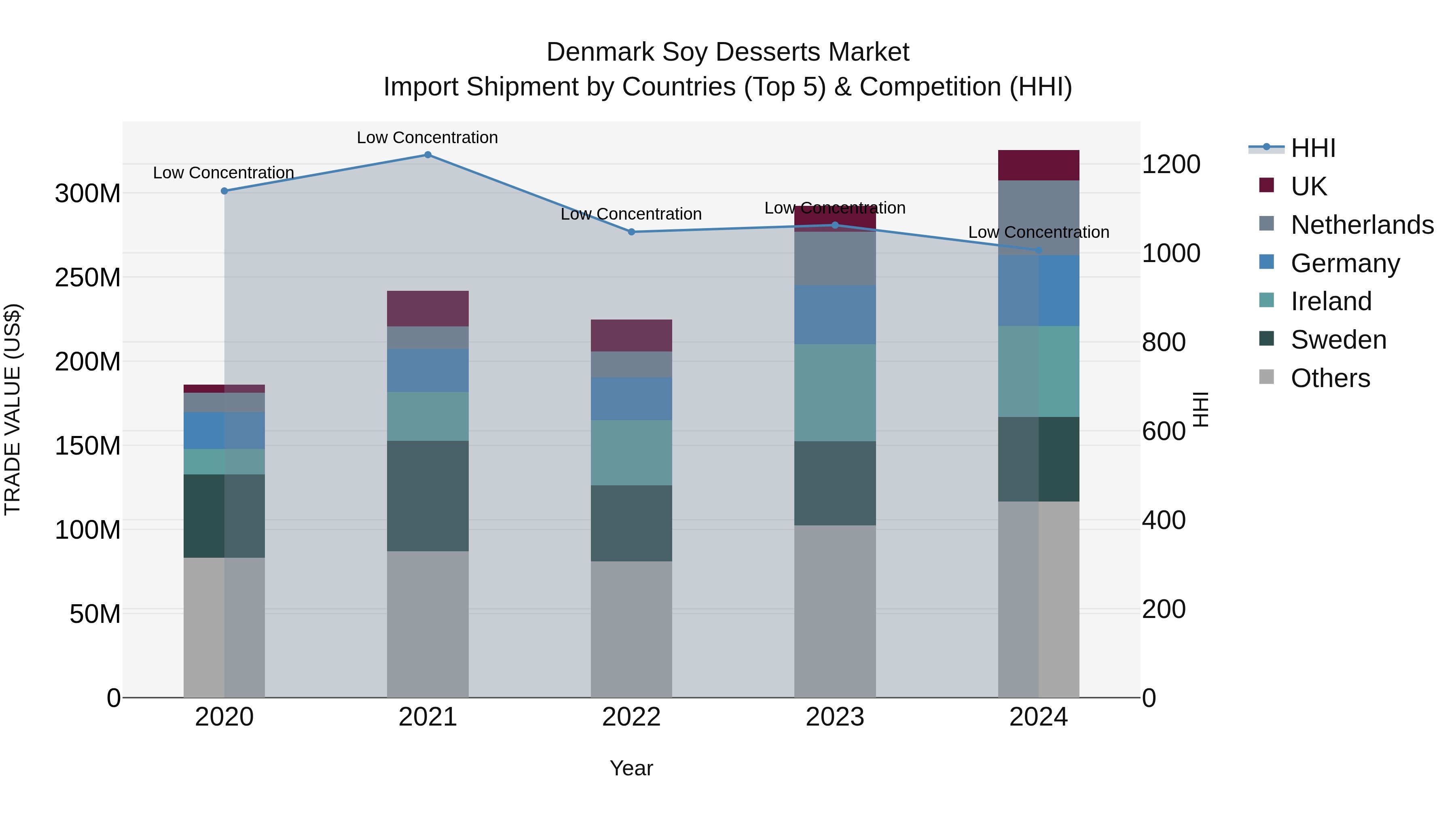Click the 300M y-axis tick label
The height and width of the screenshot is (819, 1456).
[x=88, y=193]
